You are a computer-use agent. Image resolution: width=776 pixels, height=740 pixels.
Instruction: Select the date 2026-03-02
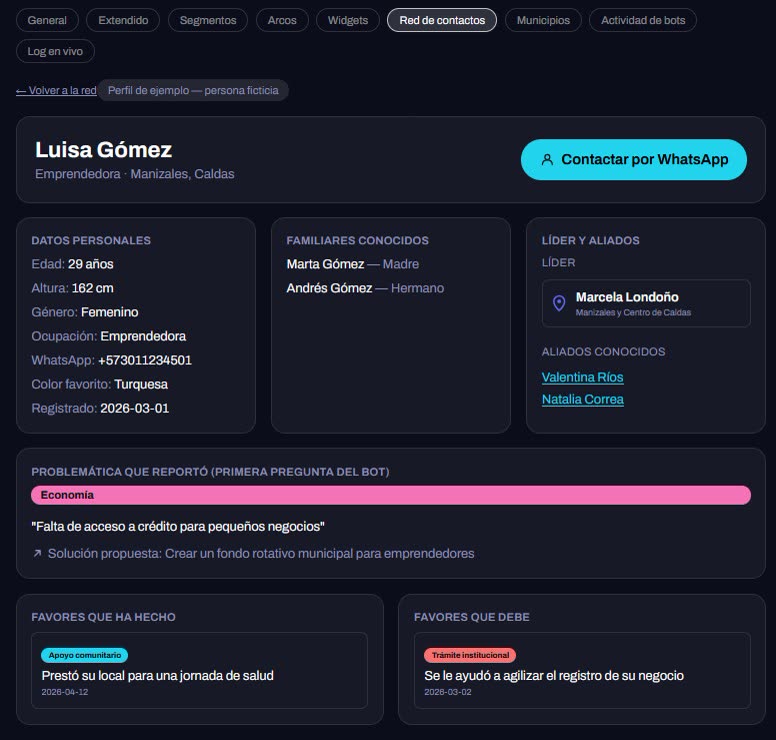(x=448, y=692)
